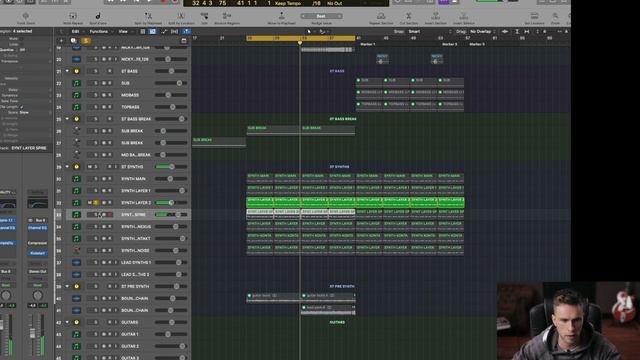Click the track header configuration icon
The height and width of the screenshot is (360, 640).
point(184,40)
